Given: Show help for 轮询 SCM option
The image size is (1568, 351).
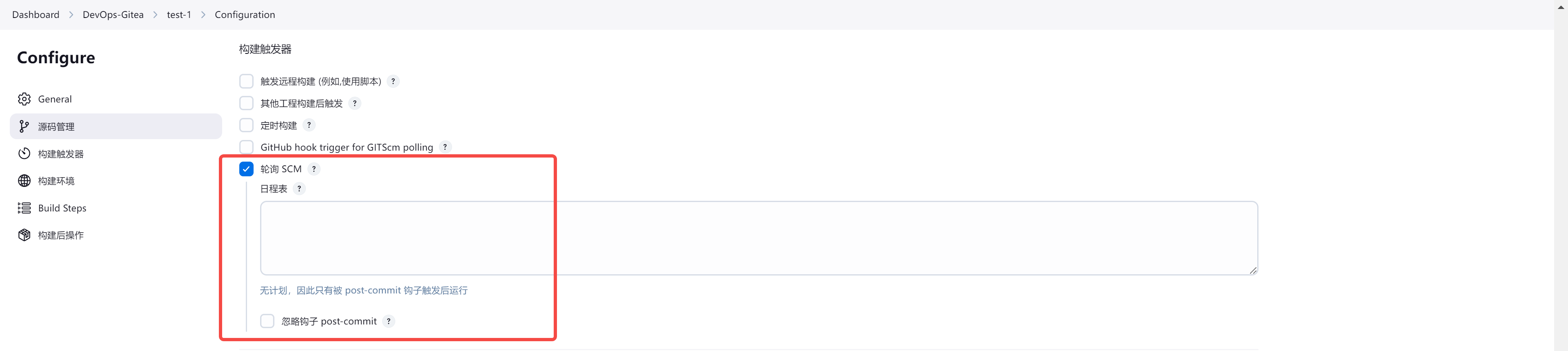Looking at the screenshot, I should 314,169.
